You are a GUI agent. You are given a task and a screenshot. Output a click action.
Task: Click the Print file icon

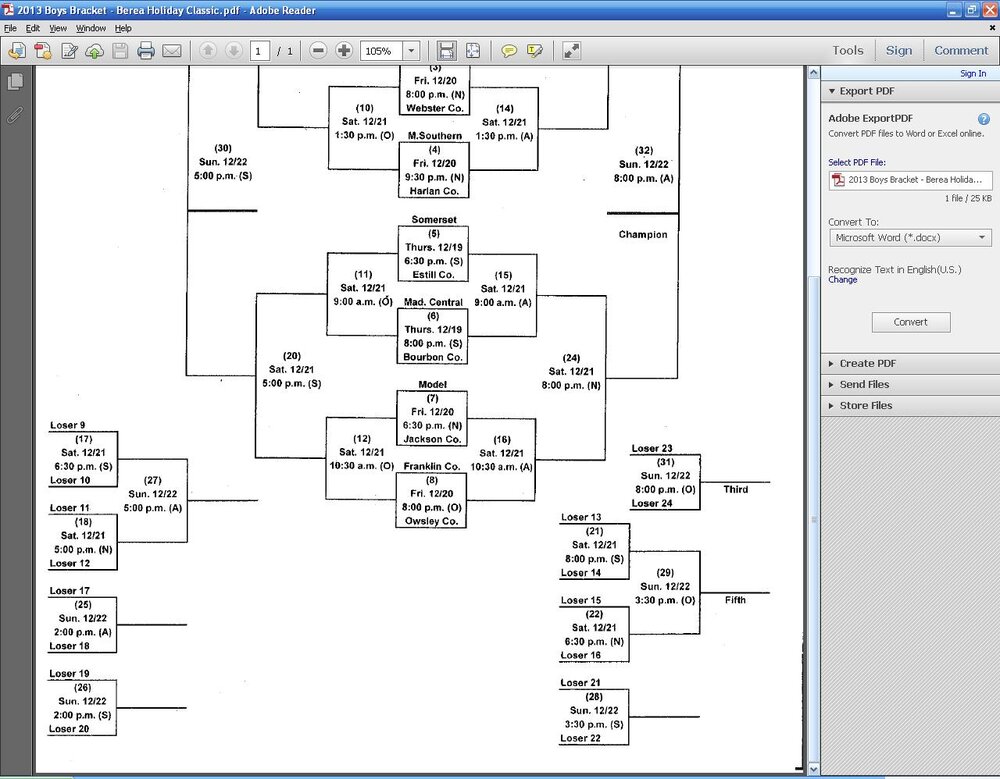click(x=146, y=51)
